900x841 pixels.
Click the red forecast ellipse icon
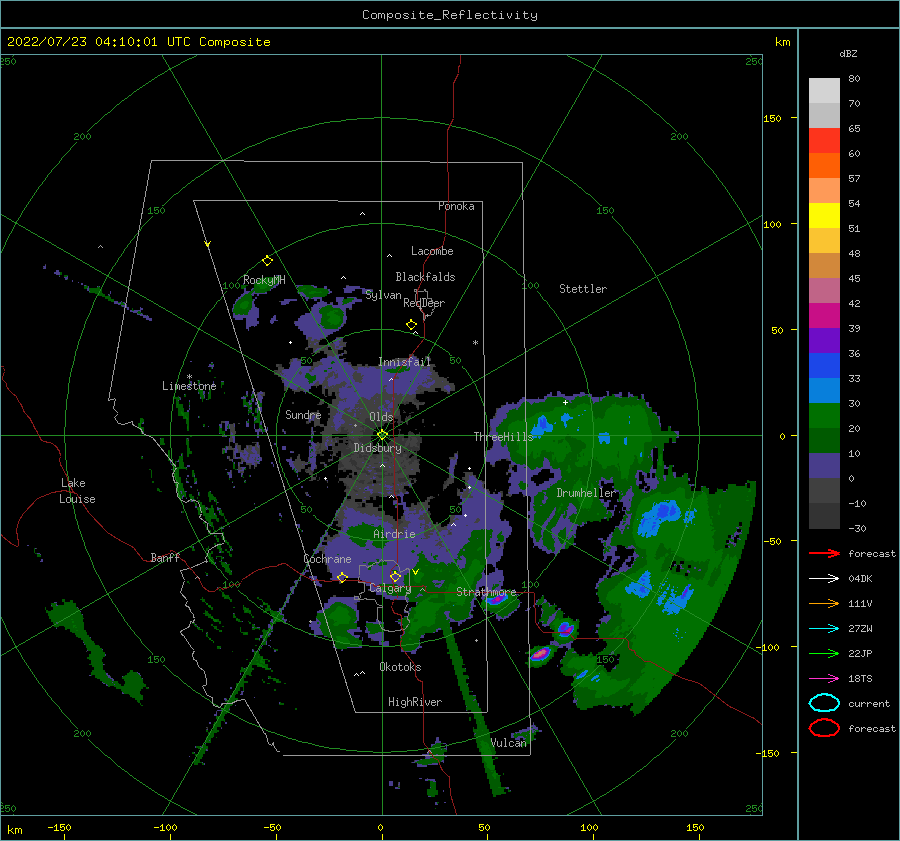(x=824, y=728)
